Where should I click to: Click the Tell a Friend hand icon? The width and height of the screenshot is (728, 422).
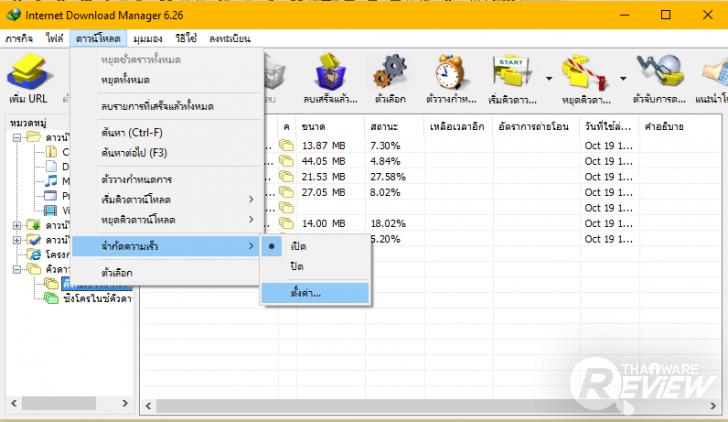pyautogui.click(x=715, y=72)
